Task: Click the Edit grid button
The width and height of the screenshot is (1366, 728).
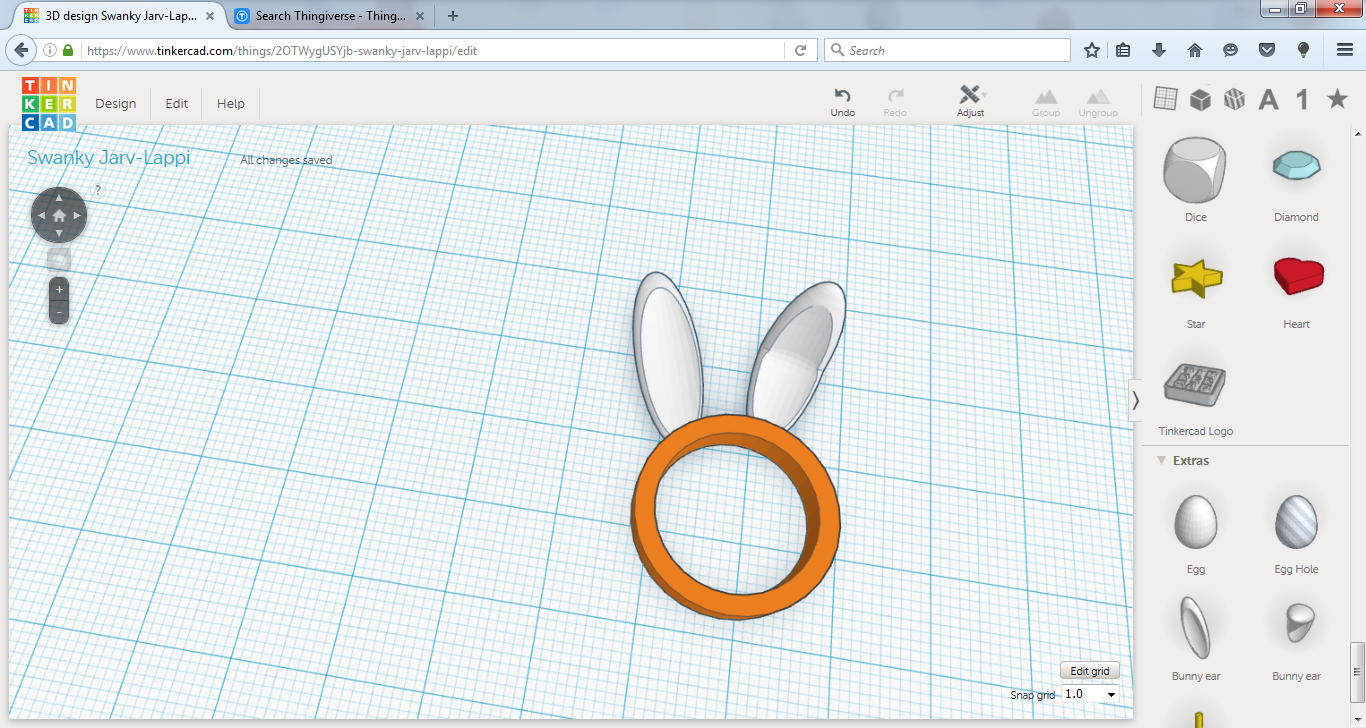Action: pos(1089,670)
